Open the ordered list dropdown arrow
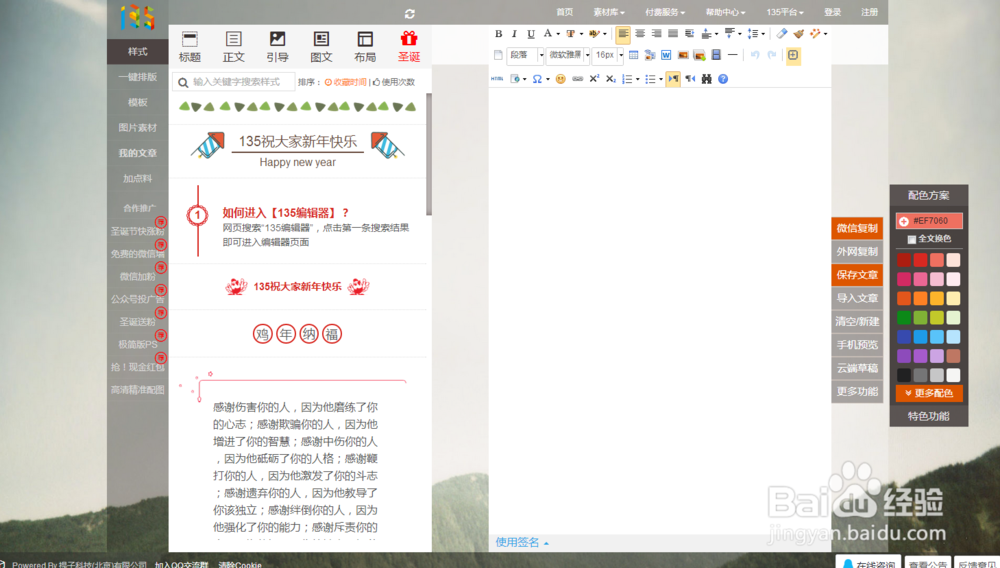 [x=638, y=79]
